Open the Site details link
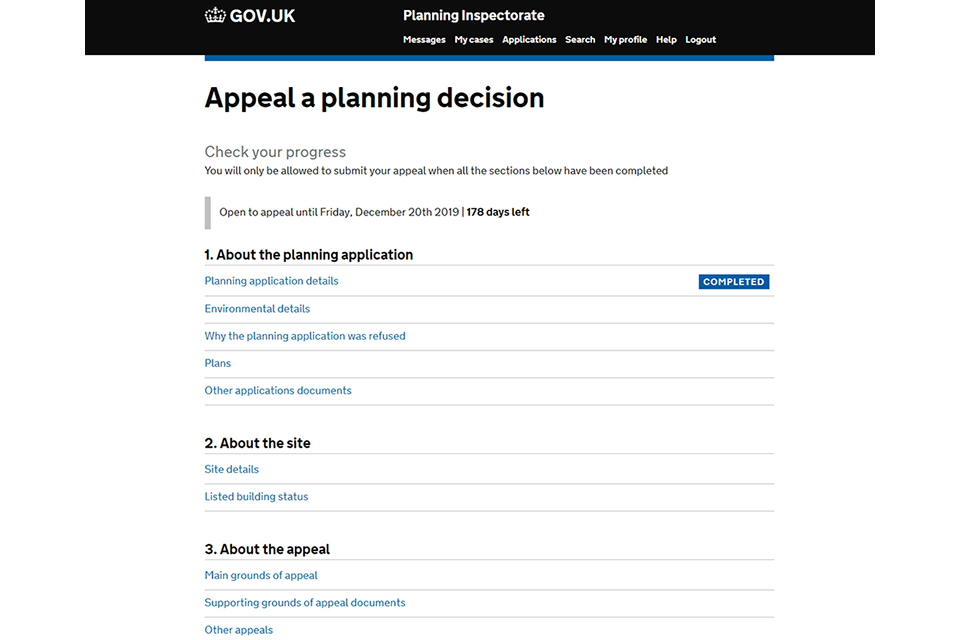The height and width of the screenshot is (640, 960). click(x=231, y=469)
